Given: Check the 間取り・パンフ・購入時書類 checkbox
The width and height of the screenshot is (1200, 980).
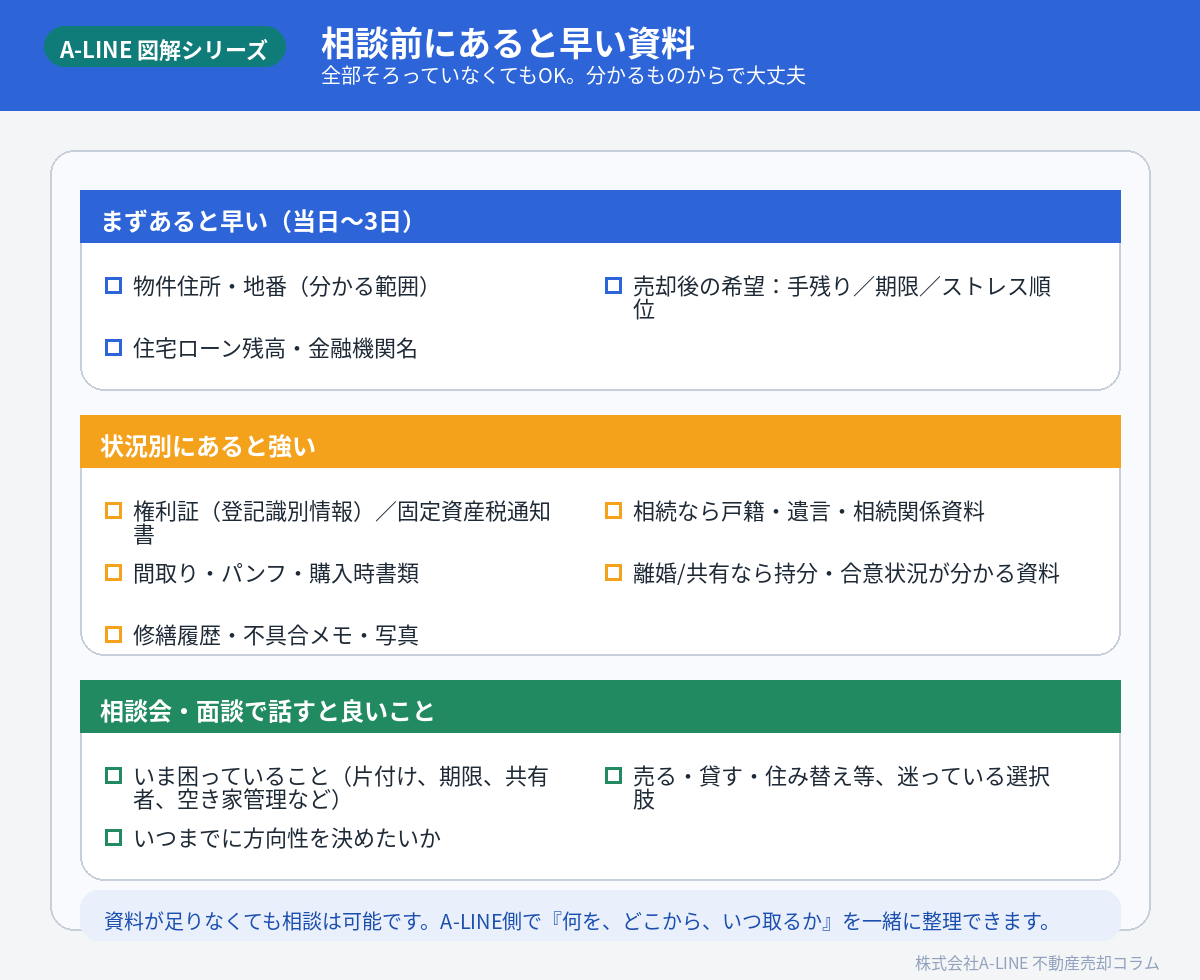Looking at the screenshot, I should (114, 573).
